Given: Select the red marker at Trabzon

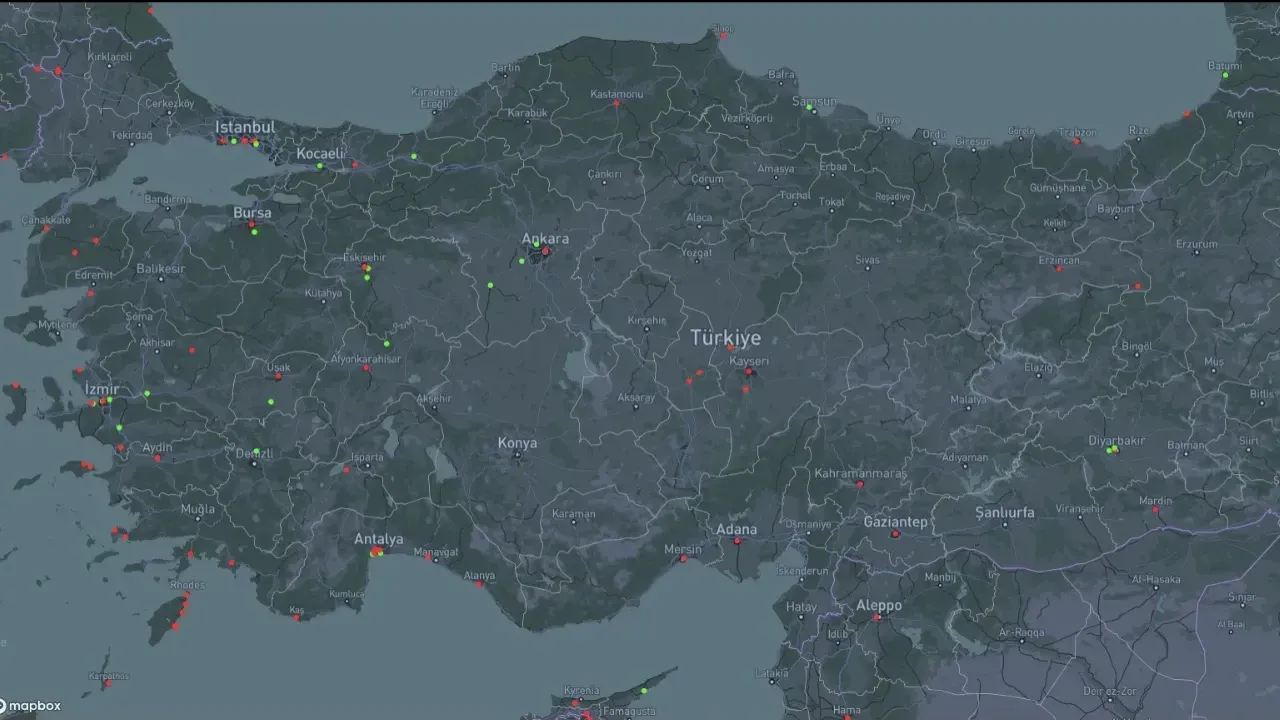Looking at the screenshot, I should point(1076,141).
